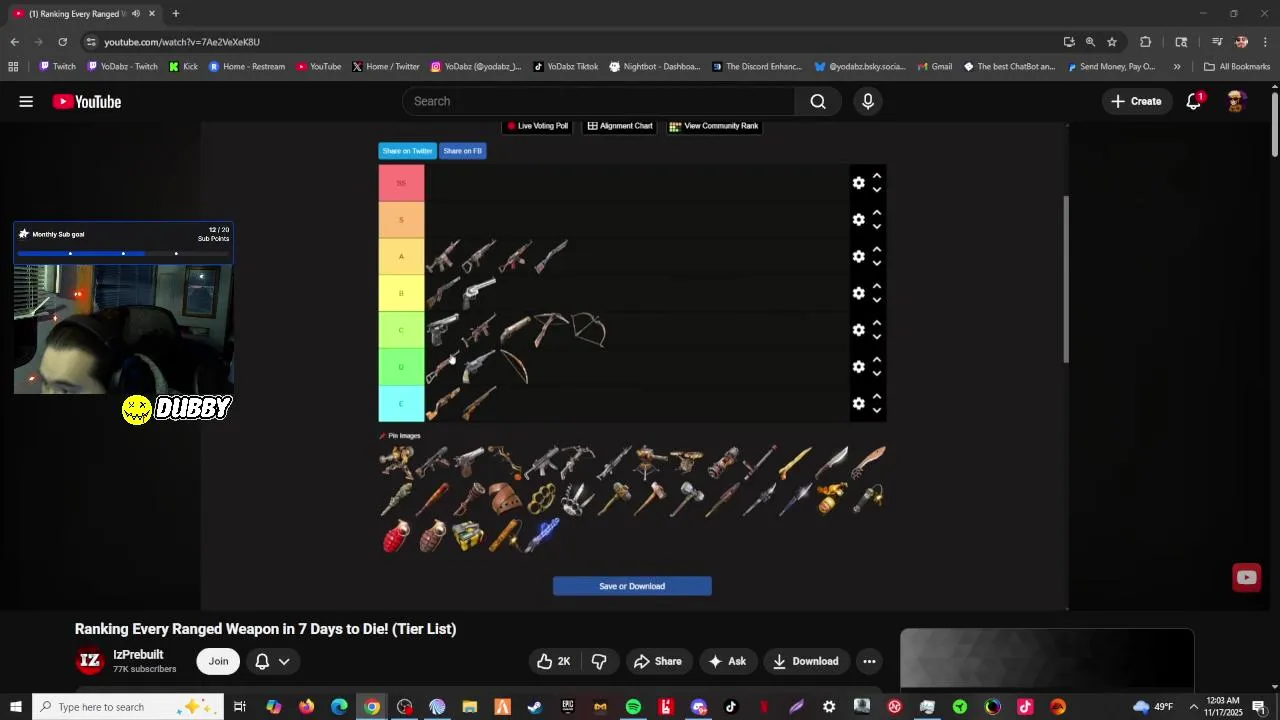Open Chrome profile avatar
The height and width of the screenshot is (720, 1280).
click(1241, 42)
